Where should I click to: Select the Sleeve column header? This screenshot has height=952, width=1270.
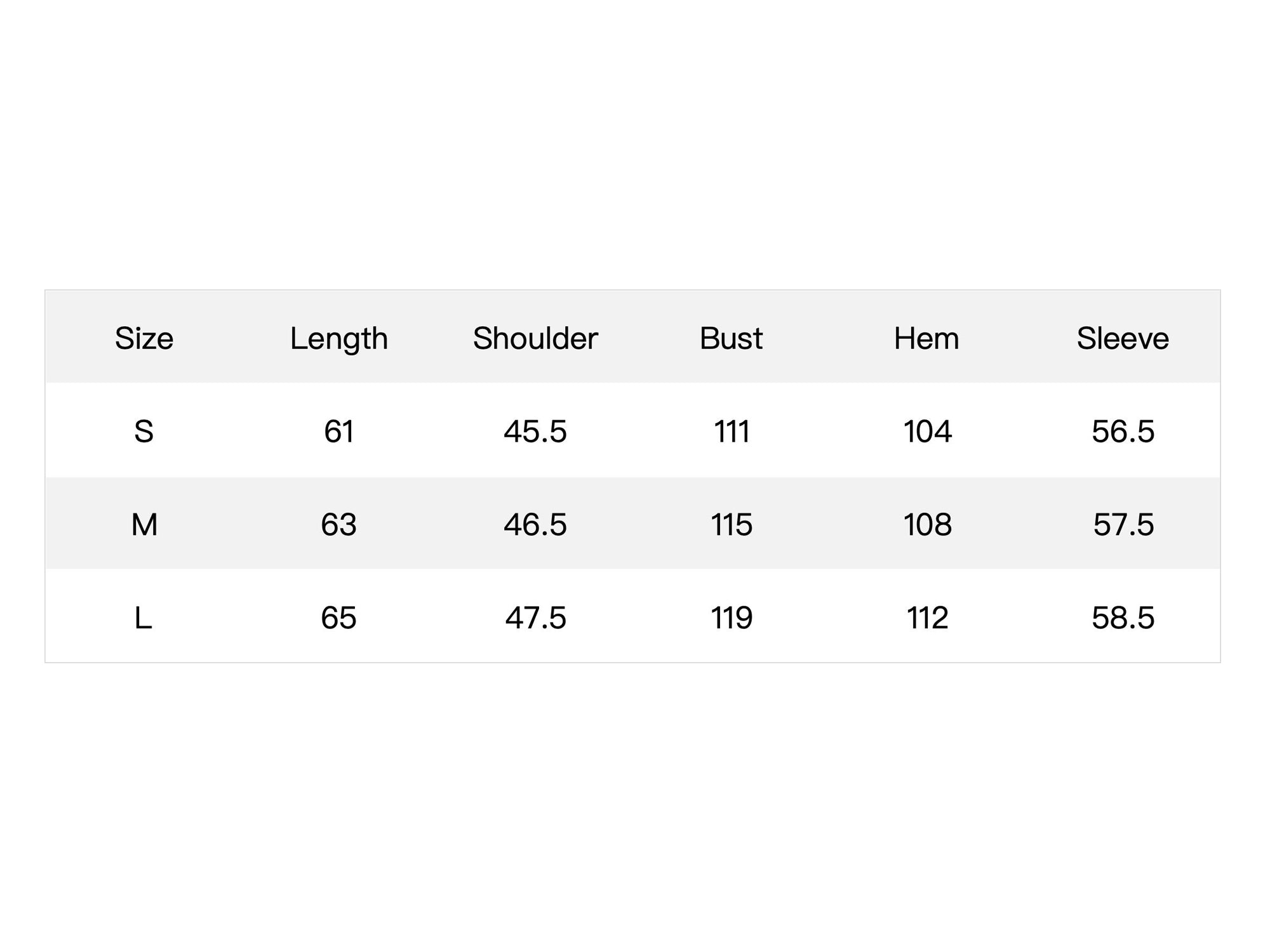pyautogui.click(x=1122, y=338)
